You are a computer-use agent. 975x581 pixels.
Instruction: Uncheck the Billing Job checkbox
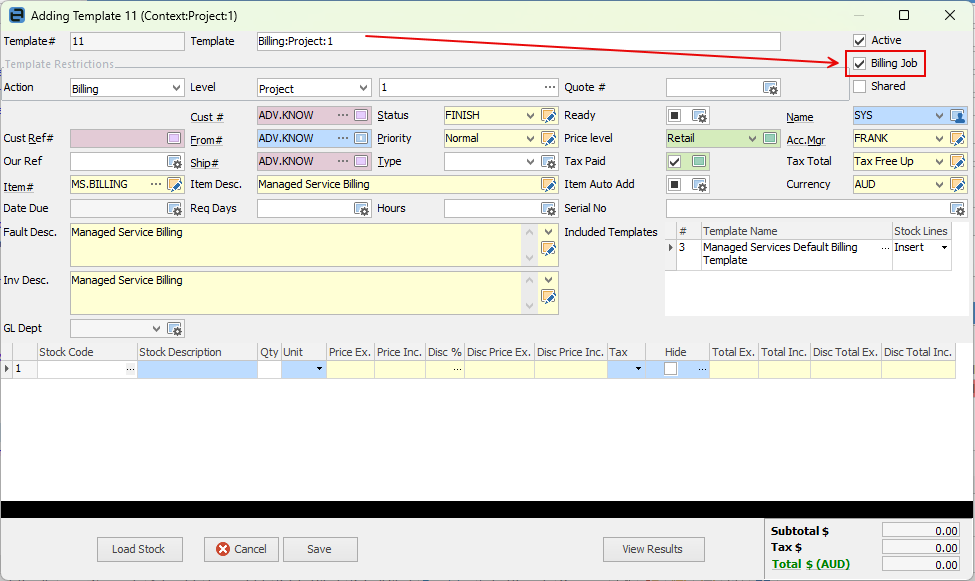859,63
